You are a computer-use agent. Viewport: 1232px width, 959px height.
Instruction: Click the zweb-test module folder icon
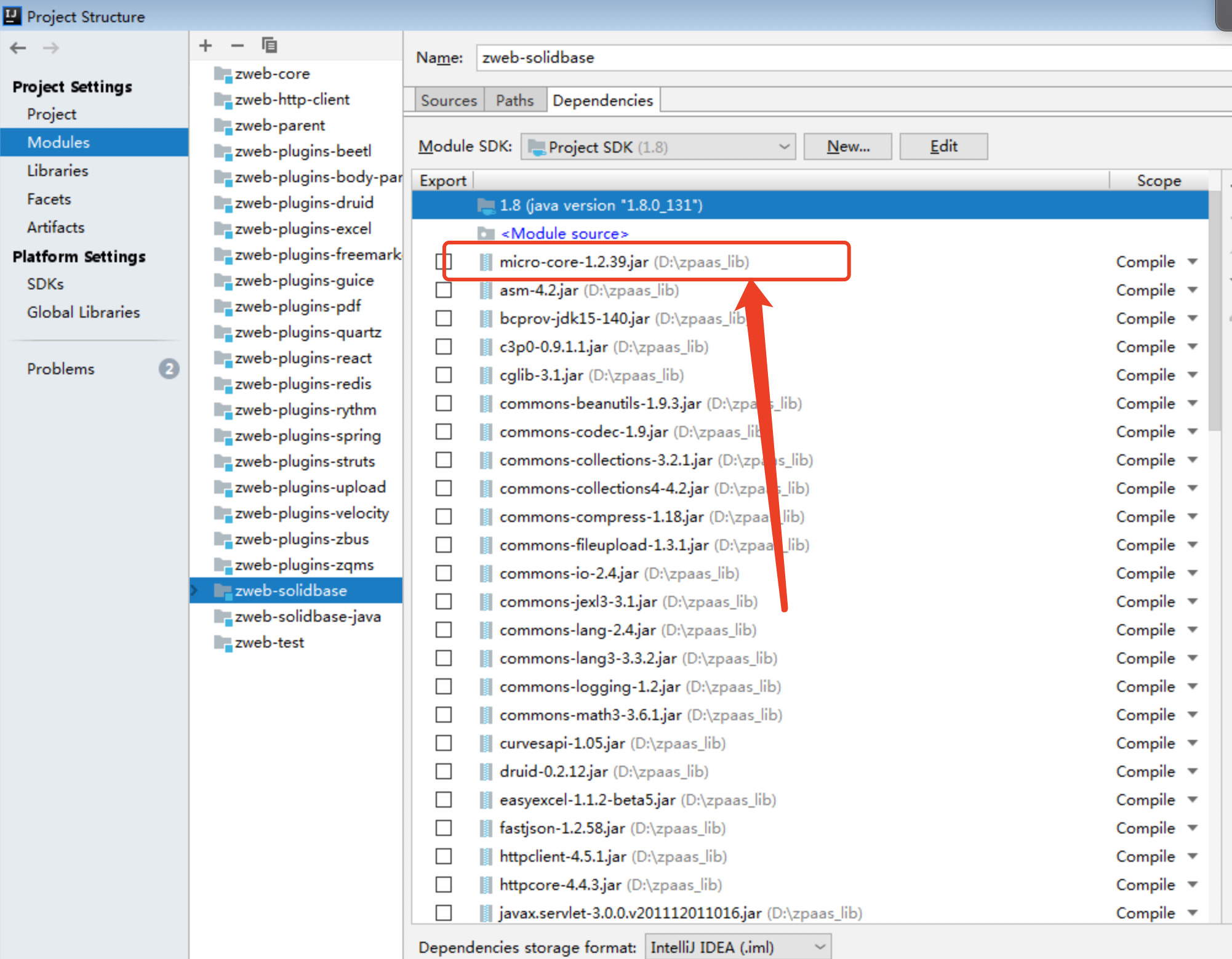(x=222, y=643)
